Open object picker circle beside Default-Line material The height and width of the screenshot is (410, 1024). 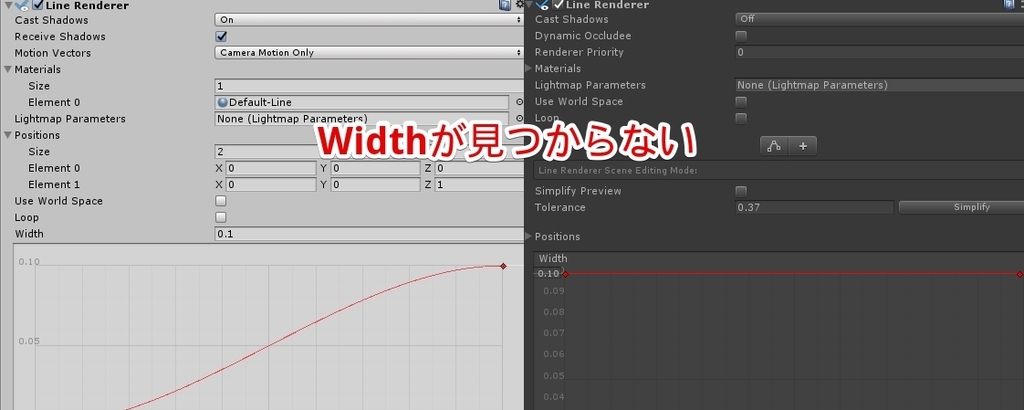(519, 102)
